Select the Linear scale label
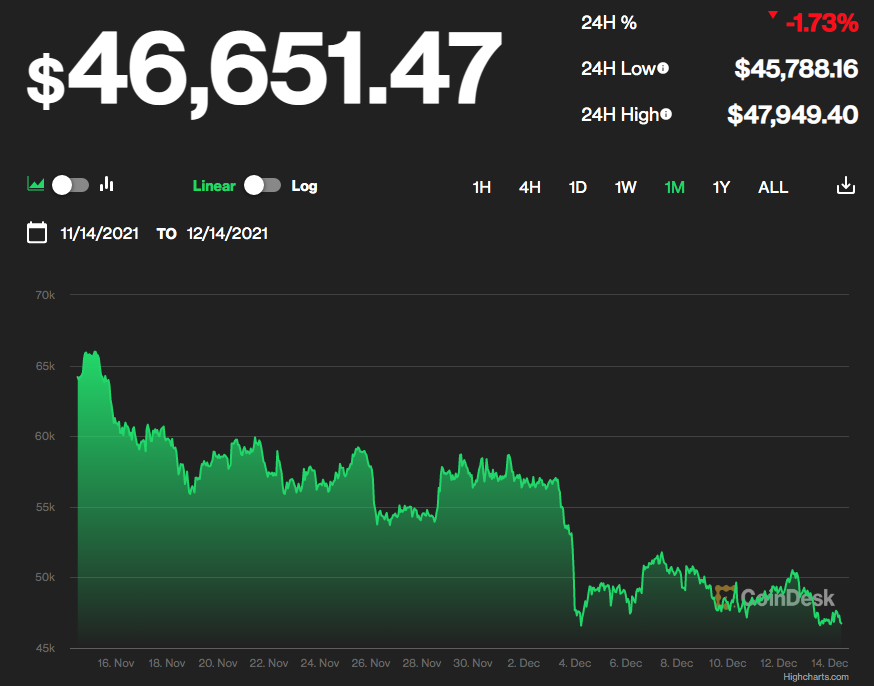874x686 pixels. pos(214,186)
